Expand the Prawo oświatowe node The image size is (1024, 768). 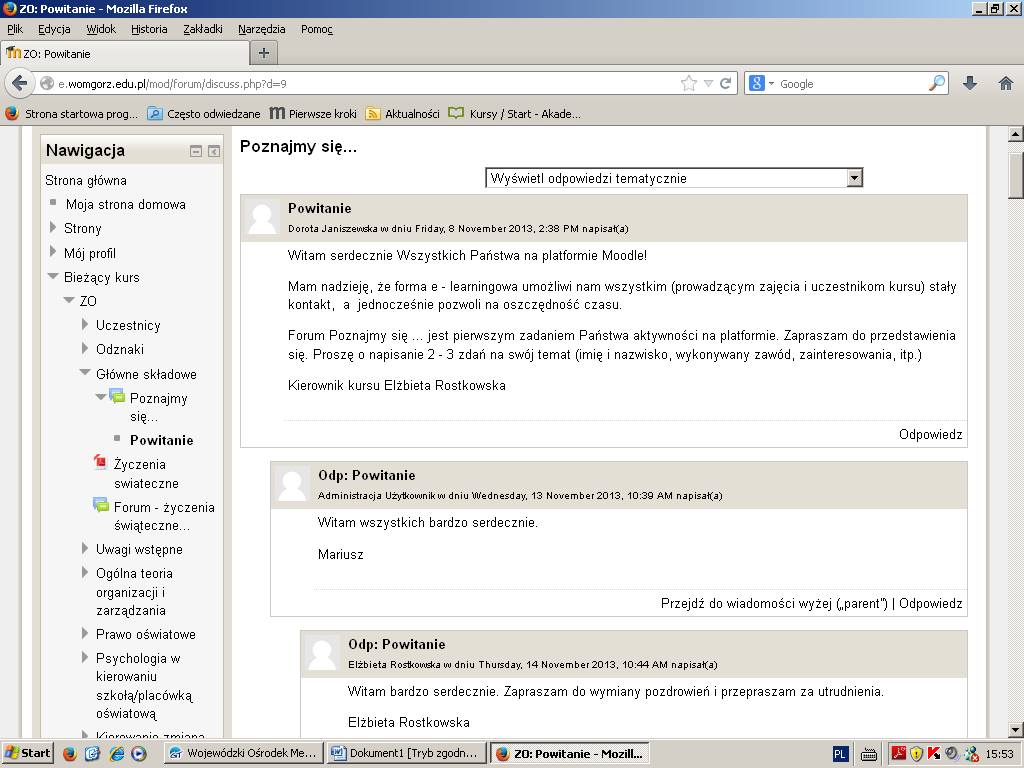pos(85,633)
